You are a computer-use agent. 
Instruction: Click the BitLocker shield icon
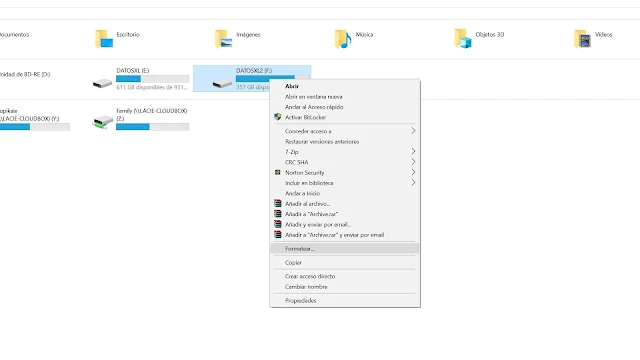tap(278, 117)
